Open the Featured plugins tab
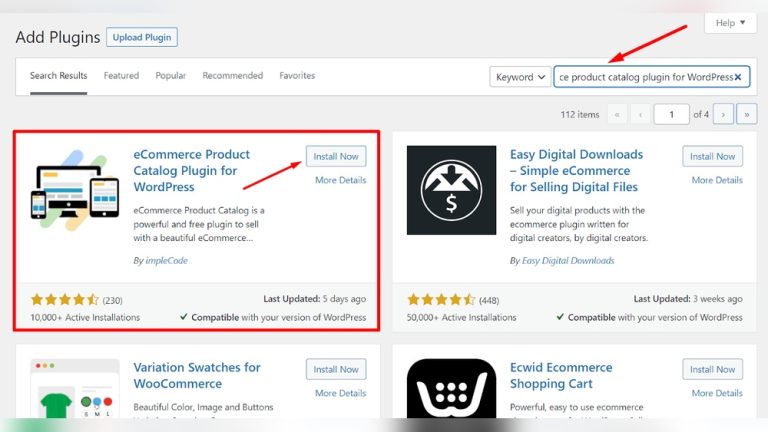 [121, 75]
